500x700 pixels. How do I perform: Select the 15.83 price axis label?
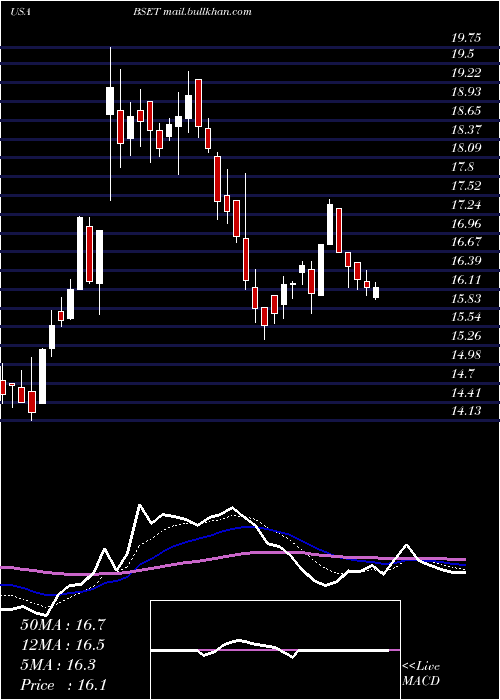click(x=466, y=298)
